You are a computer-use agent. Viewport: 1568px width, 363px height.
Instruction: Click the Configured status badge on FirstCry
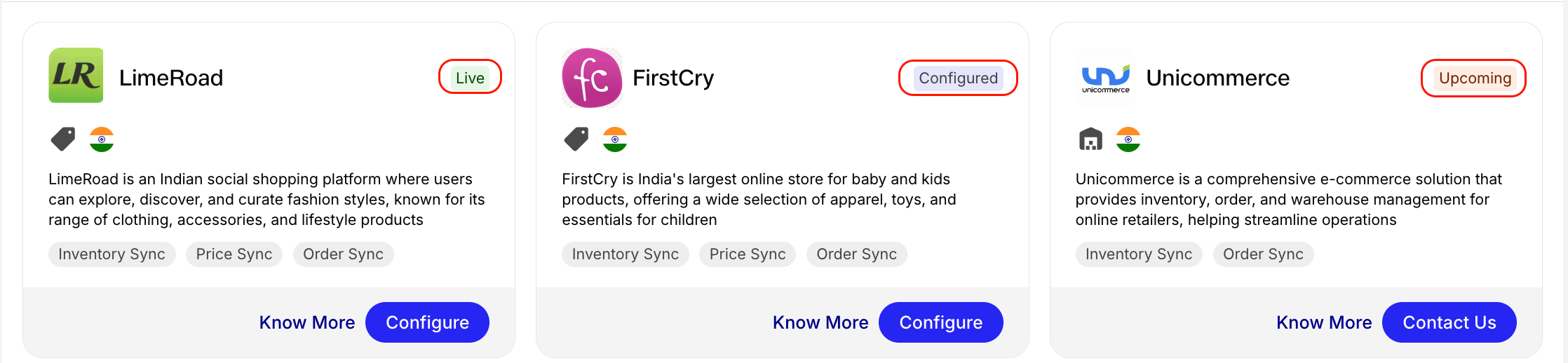958,78
